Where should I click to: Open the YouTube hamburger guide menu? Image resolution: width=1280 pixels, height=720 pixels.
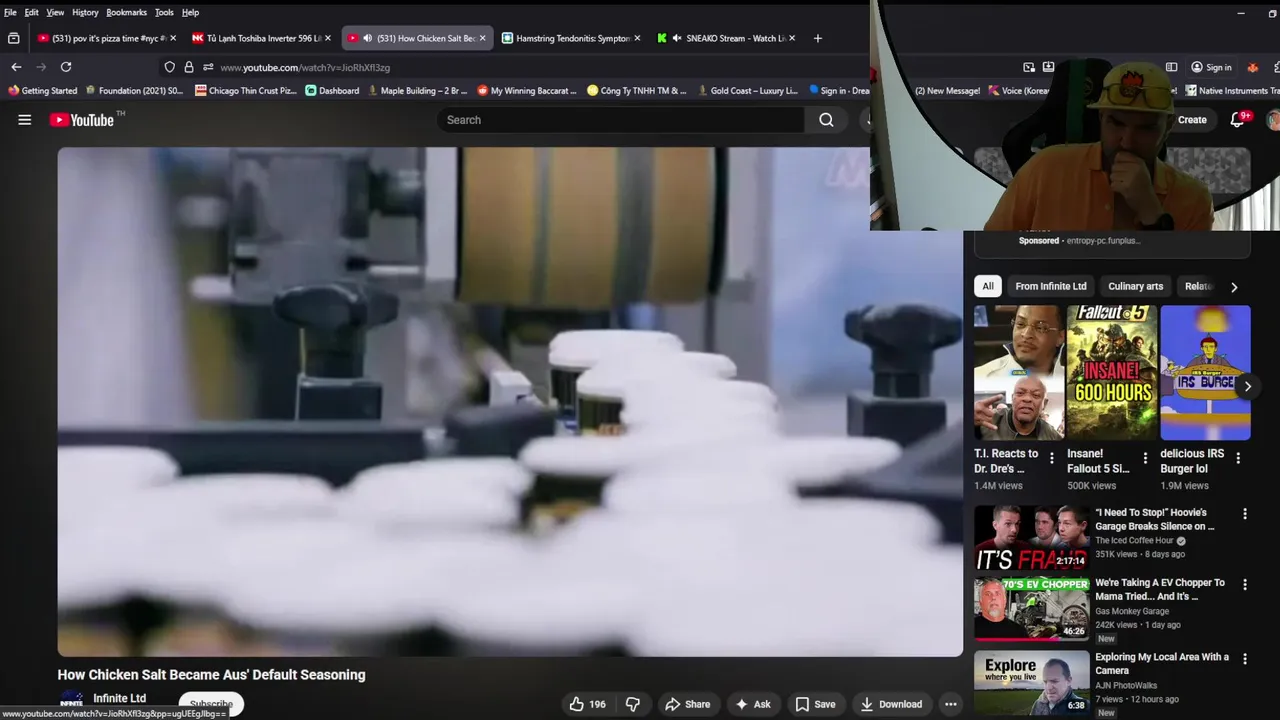click(25, 120)
